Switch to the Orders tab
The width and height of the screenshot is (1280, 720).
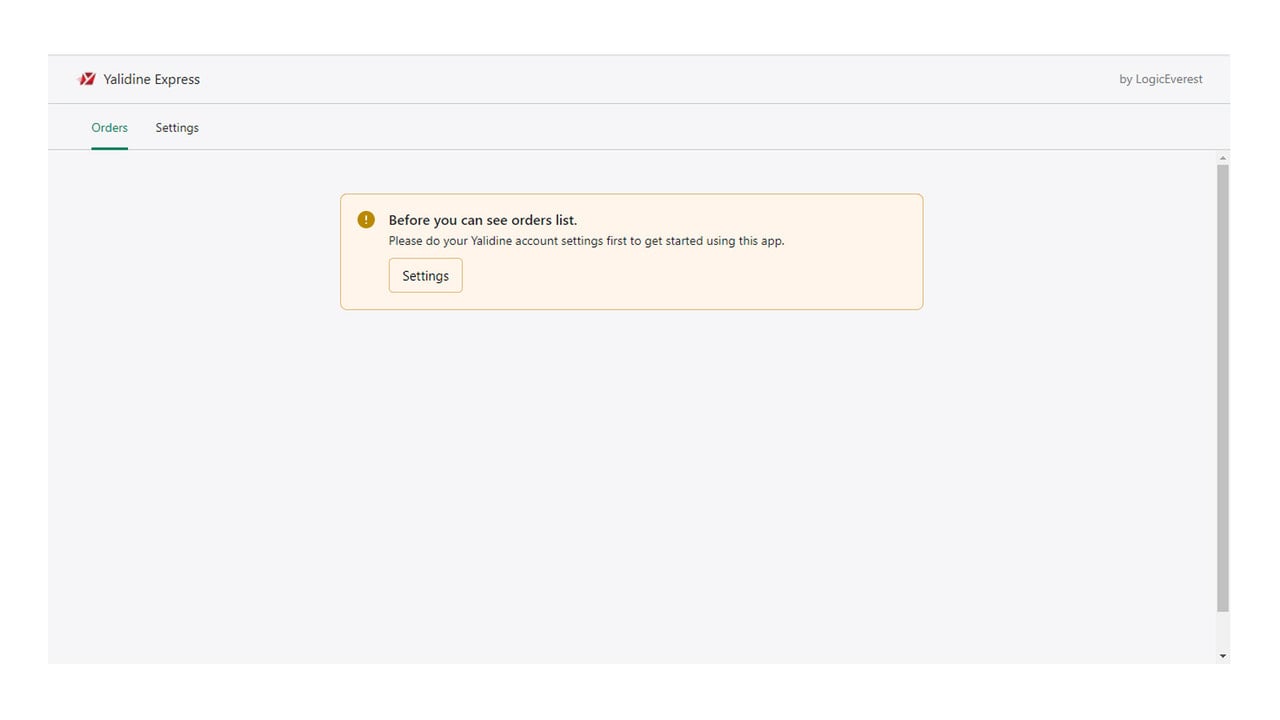tap(109, 128)
